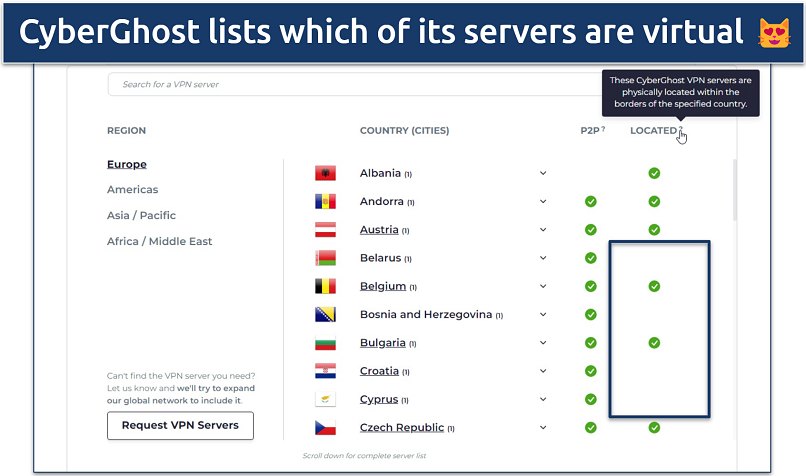806x476 pixels.
Task: Select the Americas region
Action: (132, 190)
